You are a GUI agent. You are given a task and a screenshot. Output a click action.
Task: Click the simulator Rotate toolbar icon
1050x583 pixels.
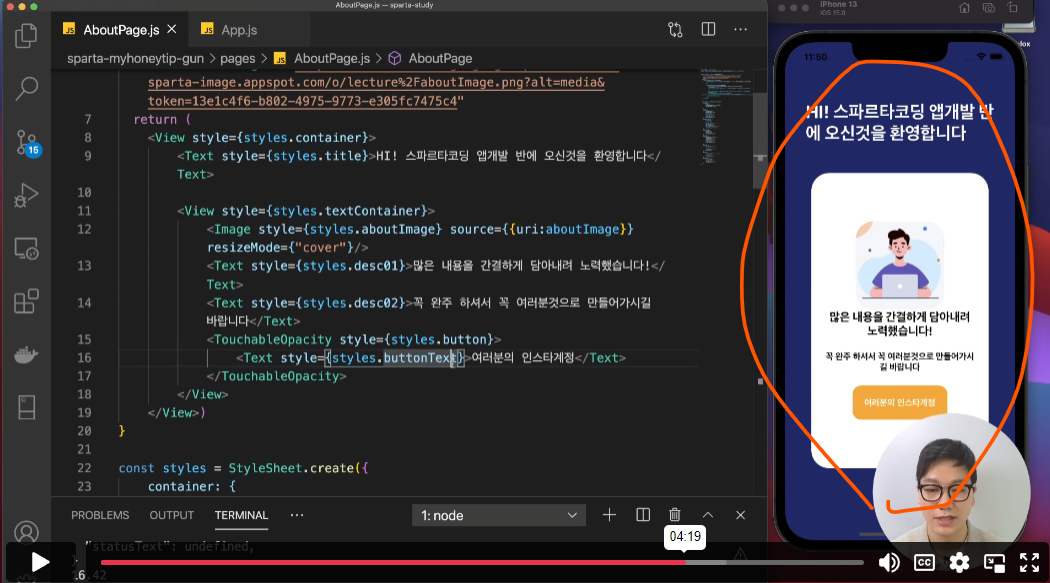1012,8
